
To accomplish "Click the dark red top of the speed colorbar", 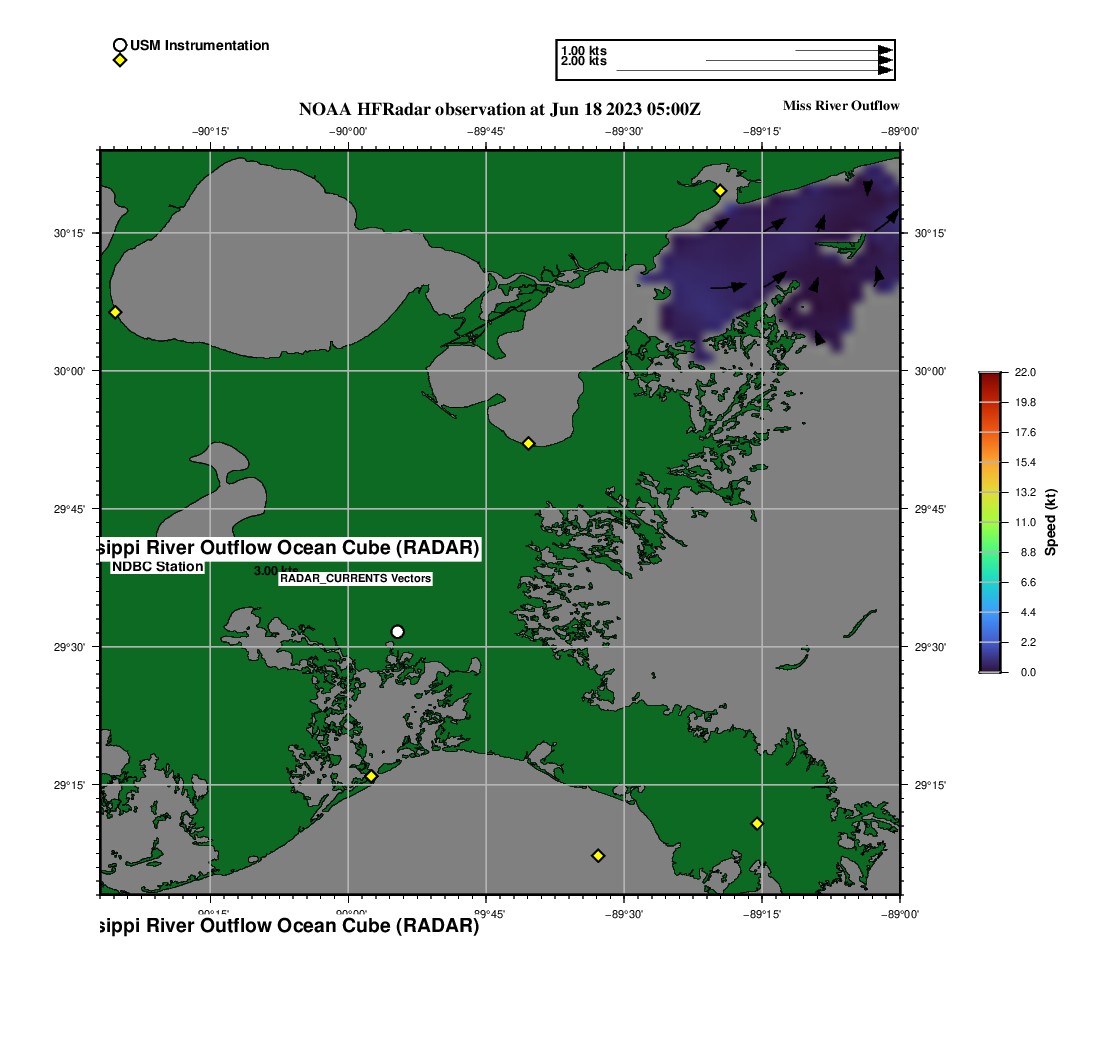I will 990,377.
